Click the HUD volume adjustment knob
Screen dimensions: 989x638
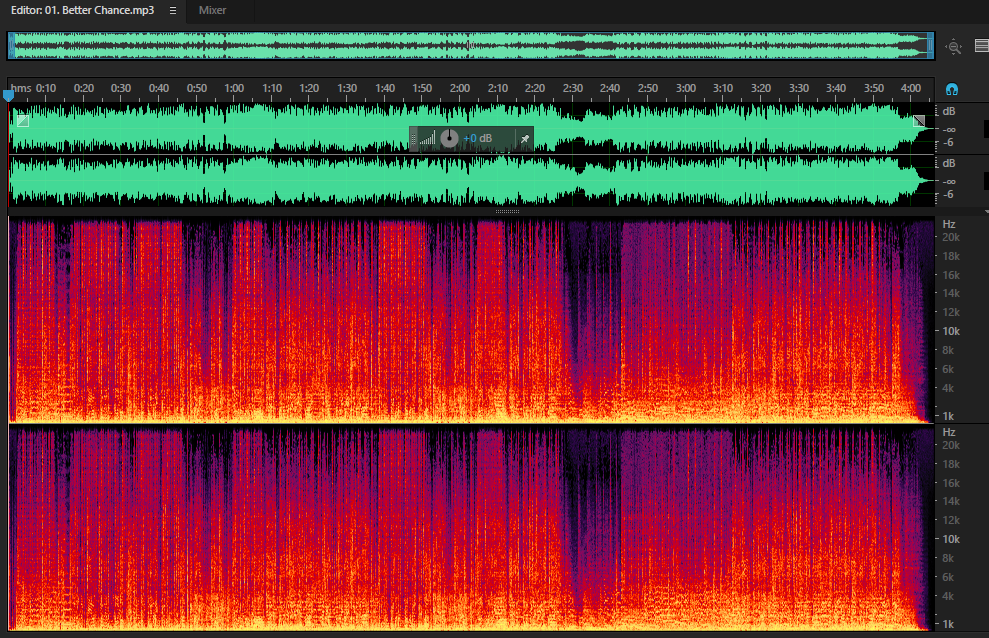click(449, 138)
